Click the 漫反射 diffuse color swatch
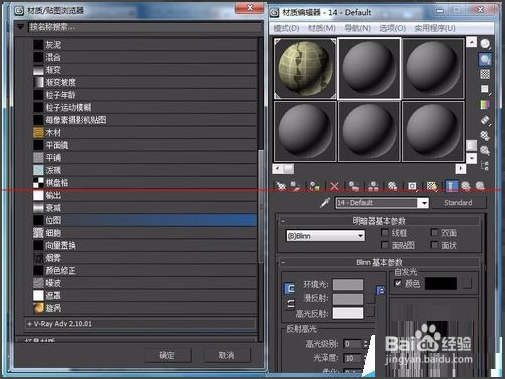Image resolution: width=505 pixels, height=379 pixels. pos(348,299)
